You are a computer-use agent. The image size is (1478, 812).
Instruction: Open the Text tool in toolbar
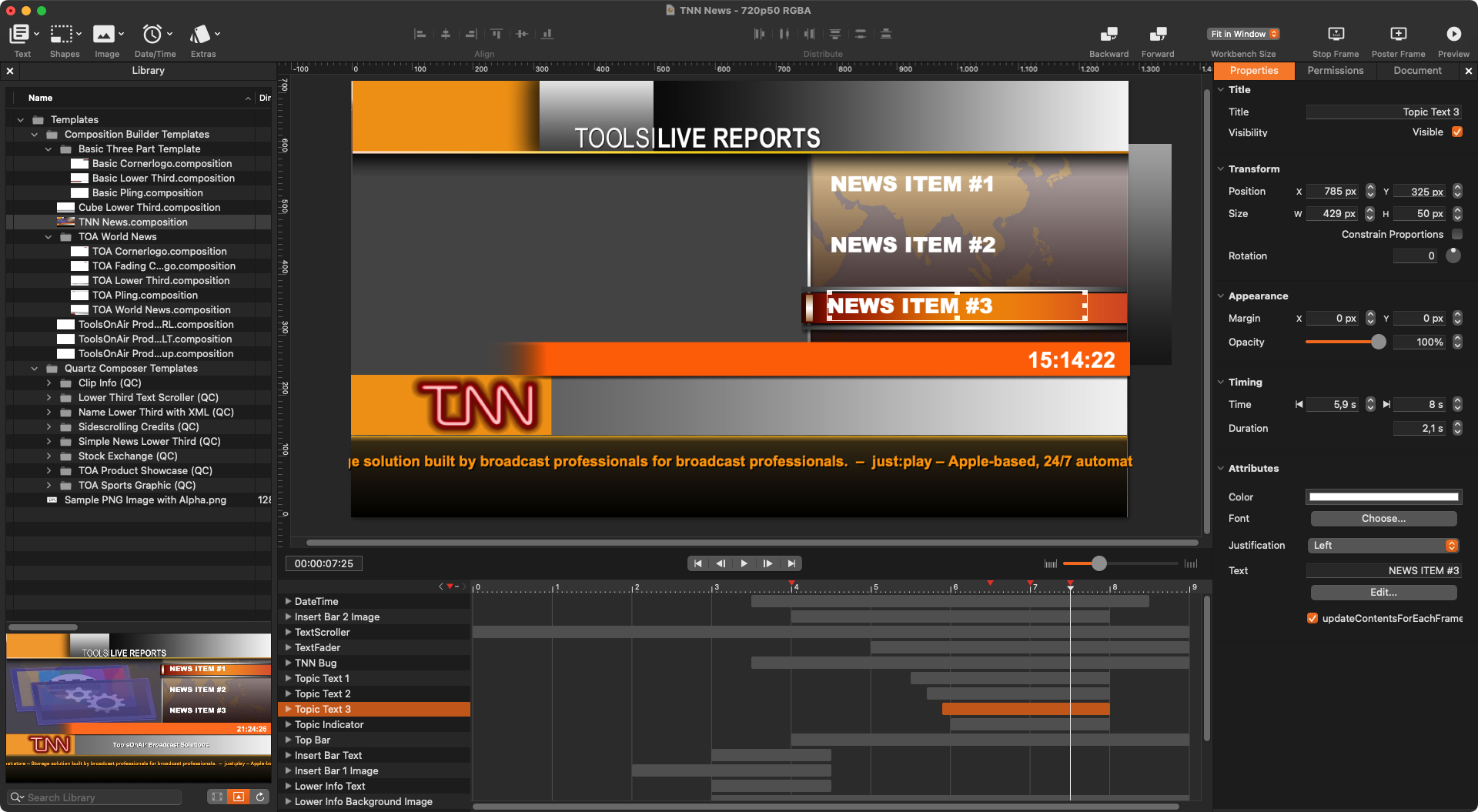click(x=19, y=34)
